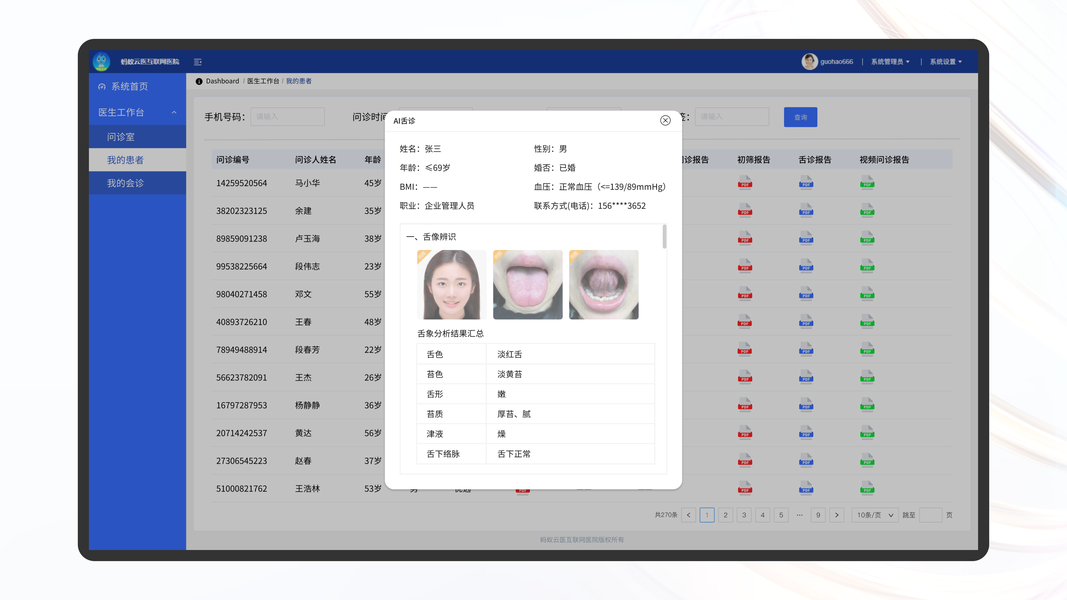Image resolution: width=1067 pixels, height=600 pixels.
Task: Select page 2 in pagination
Action: (725, 515)
